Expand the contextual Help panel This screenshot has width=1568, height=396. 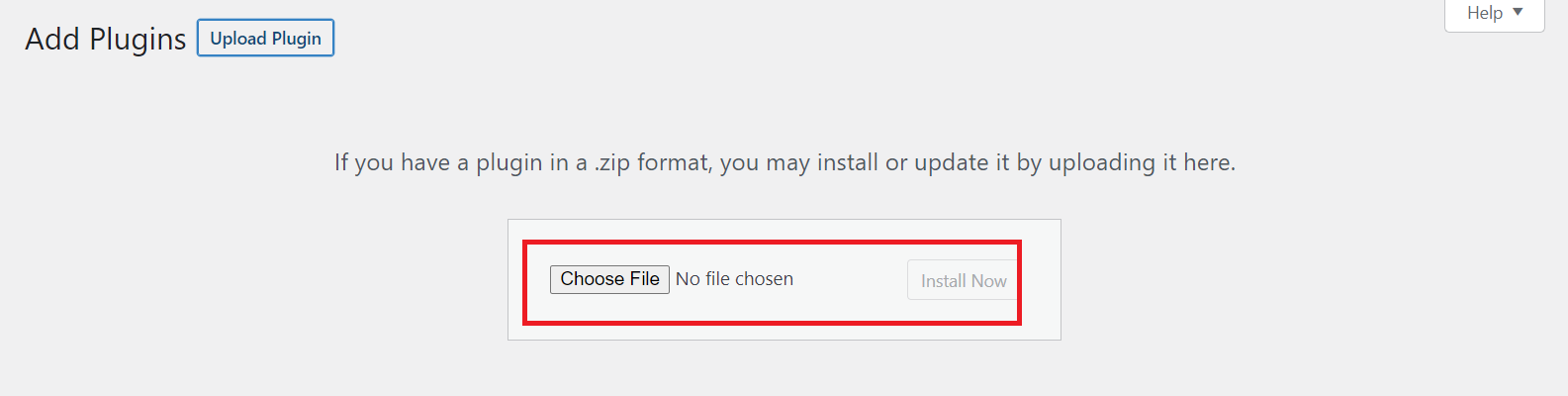pos(1494,14)
